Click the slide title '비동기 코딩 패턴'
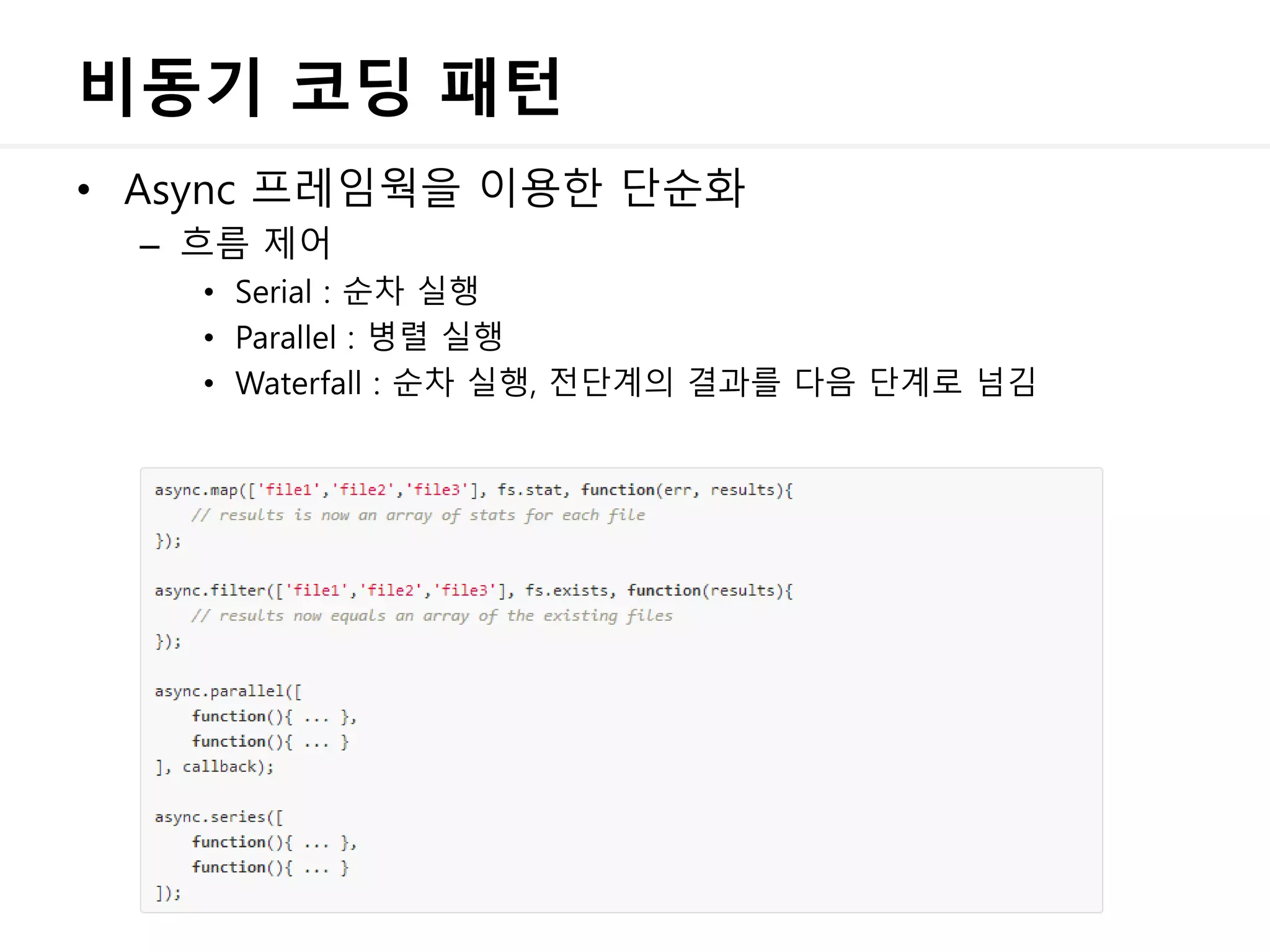 coord(321,86)
